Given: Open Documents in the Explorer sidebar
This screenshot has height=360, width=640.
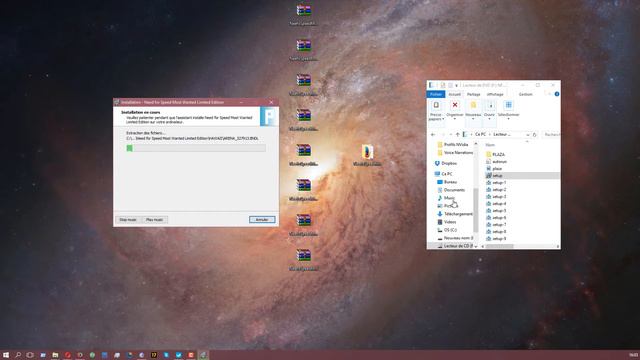Looking at the screenshot, I should click(451, 190).
